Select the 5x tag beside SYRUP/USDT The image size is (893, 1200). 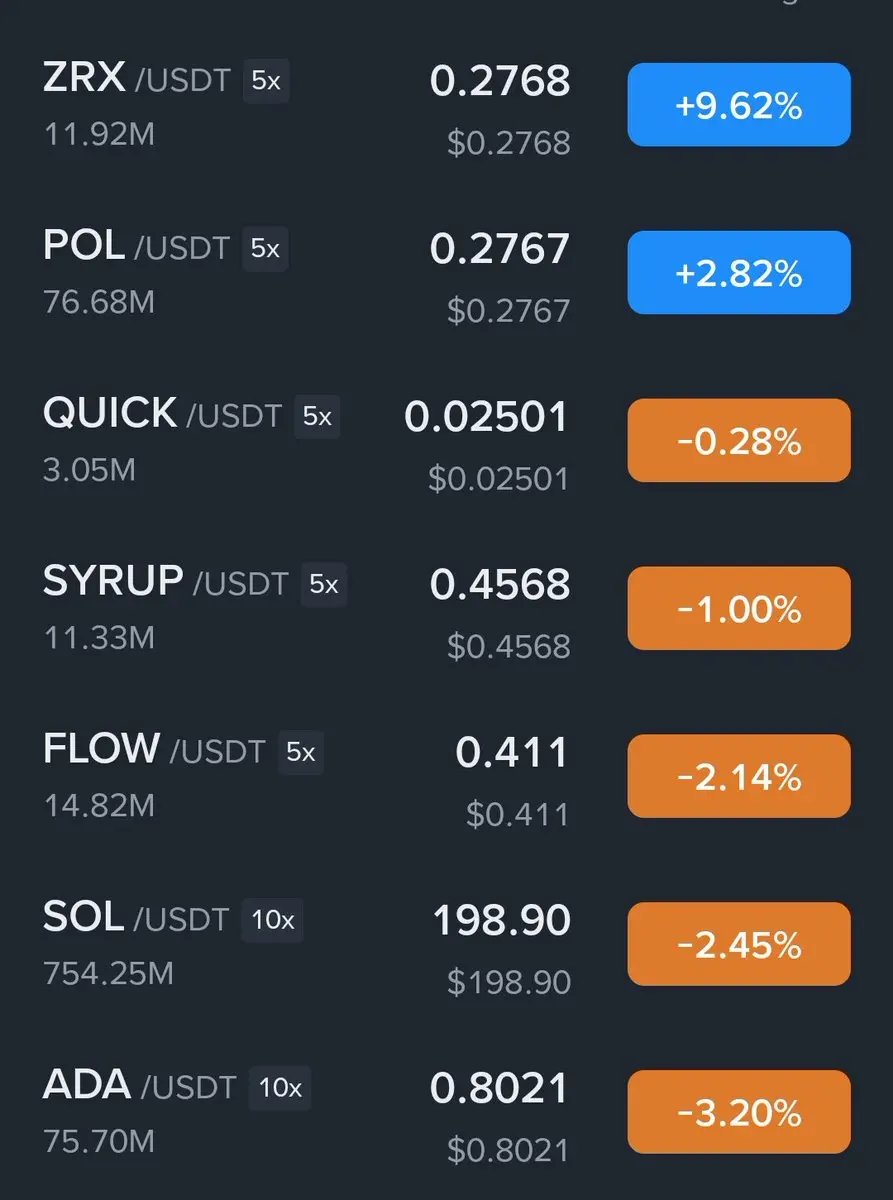click(324, 585)
